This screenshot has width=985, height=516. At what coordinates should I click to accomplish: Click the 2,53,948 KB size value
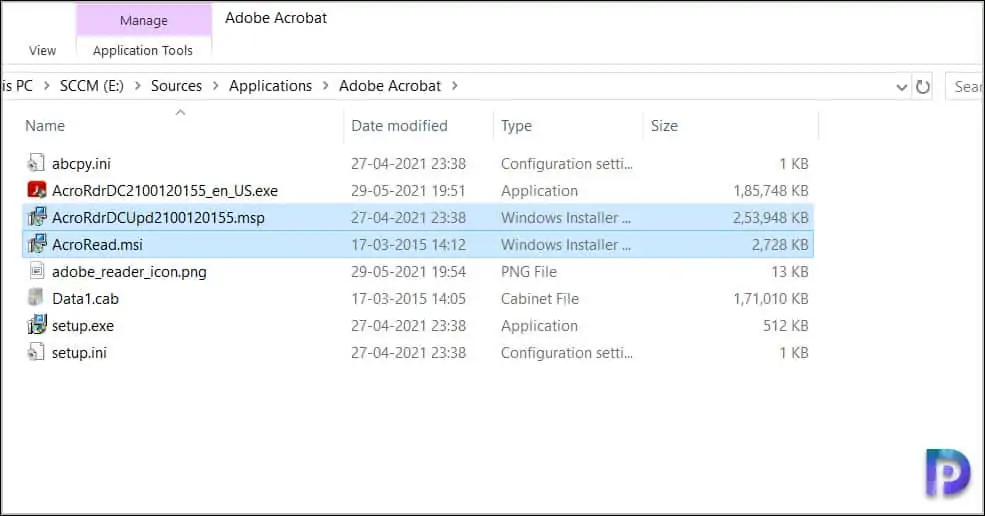click(x=771, y=218)
